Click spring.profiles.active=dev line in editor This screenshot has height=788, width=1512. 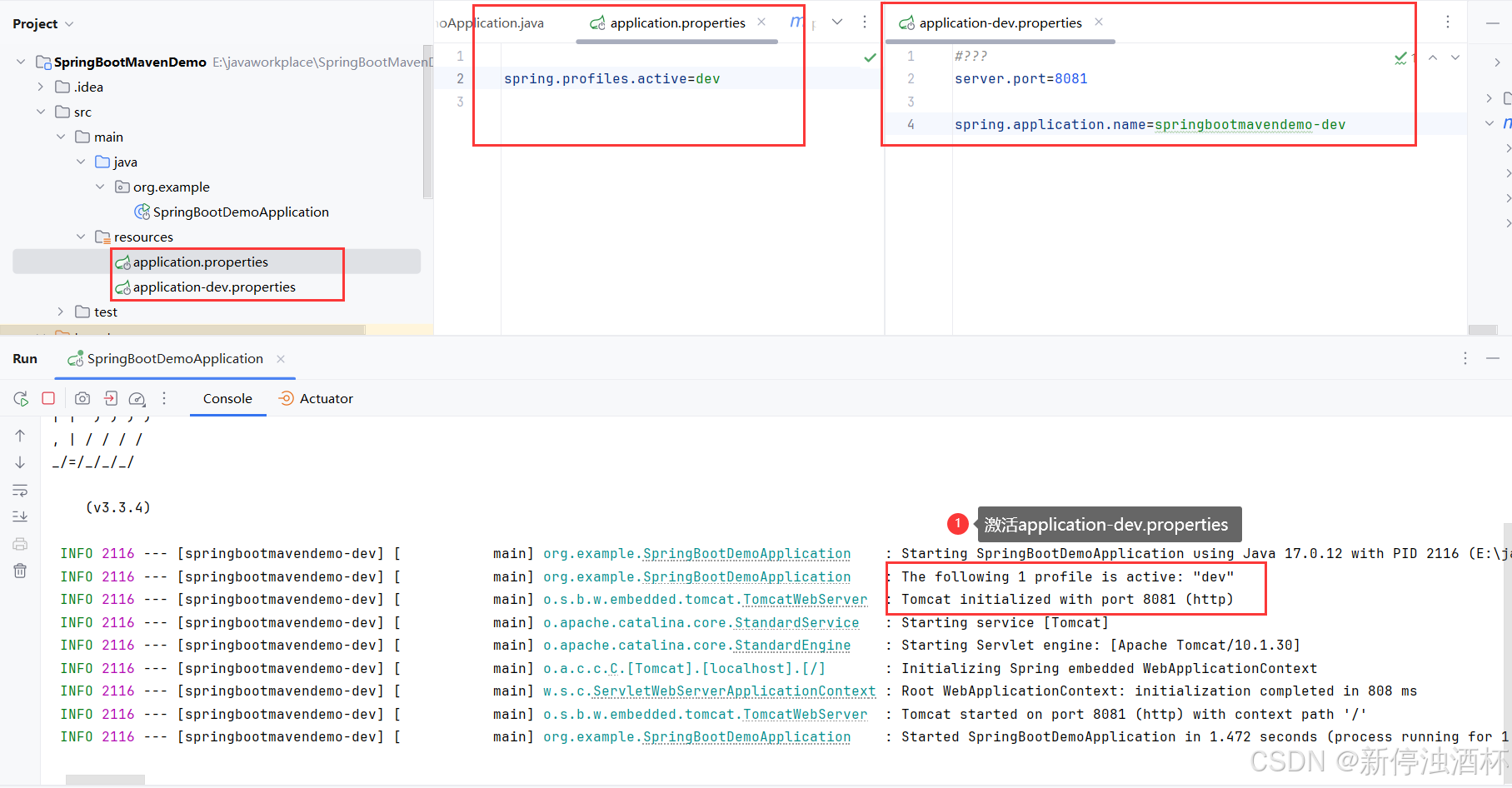(x=612, y=79)
